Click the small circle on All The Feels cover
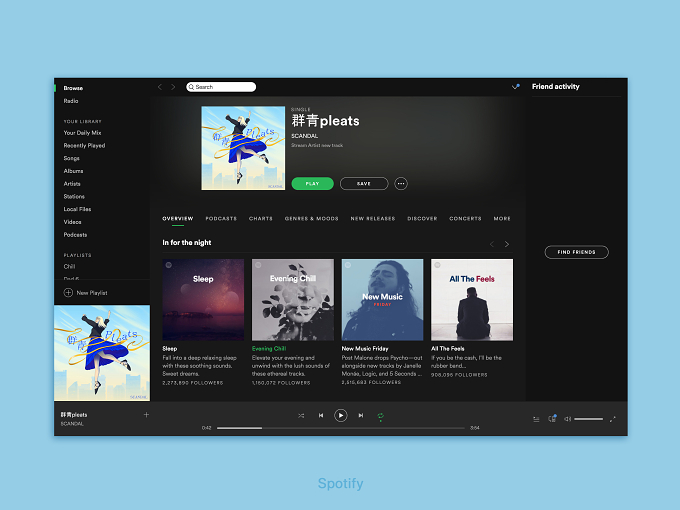This screenshot has width=680, height=510. point(437,265)
